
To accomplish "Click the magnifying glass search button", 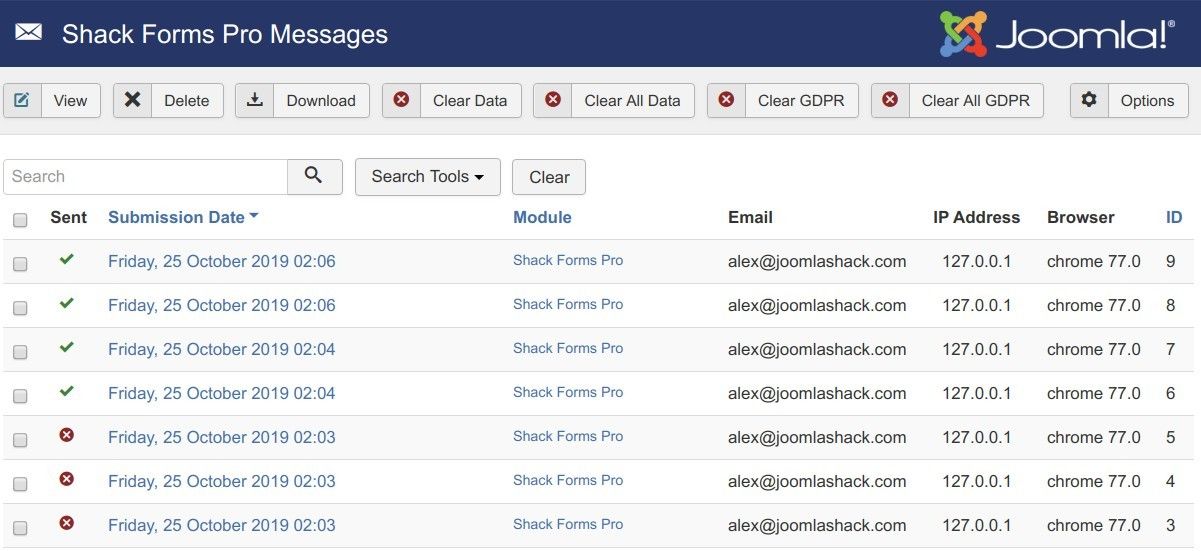I will tap(314, 176).
